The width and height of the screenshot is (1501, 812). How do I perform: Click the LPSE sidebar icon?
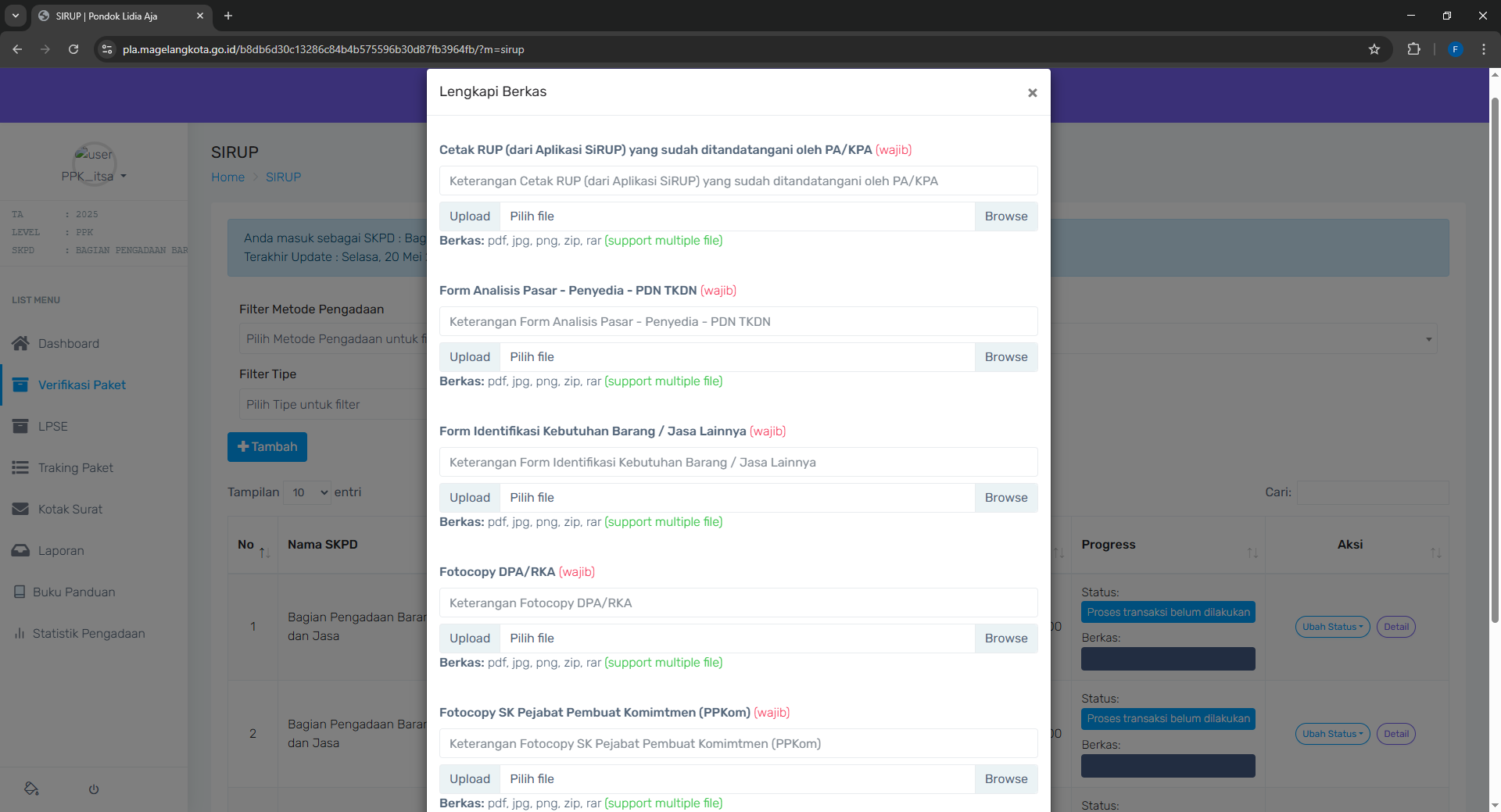click(20, 426)
